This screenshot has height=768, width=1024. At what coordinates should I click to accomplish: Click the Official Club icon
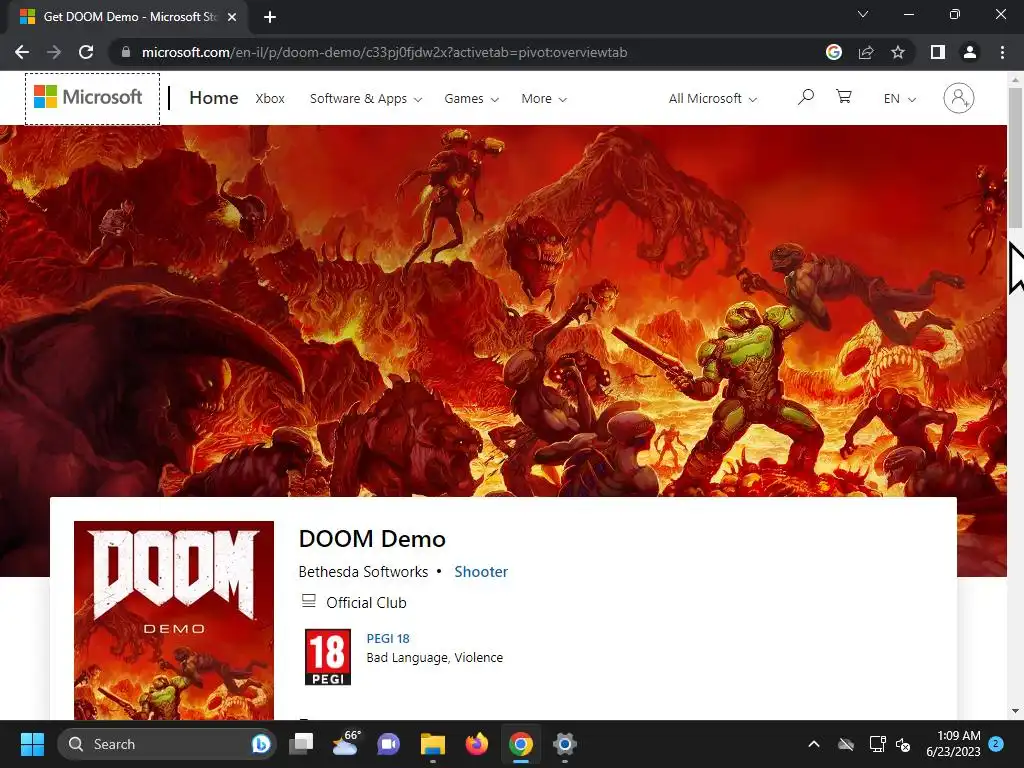click(x=309, y=601)
